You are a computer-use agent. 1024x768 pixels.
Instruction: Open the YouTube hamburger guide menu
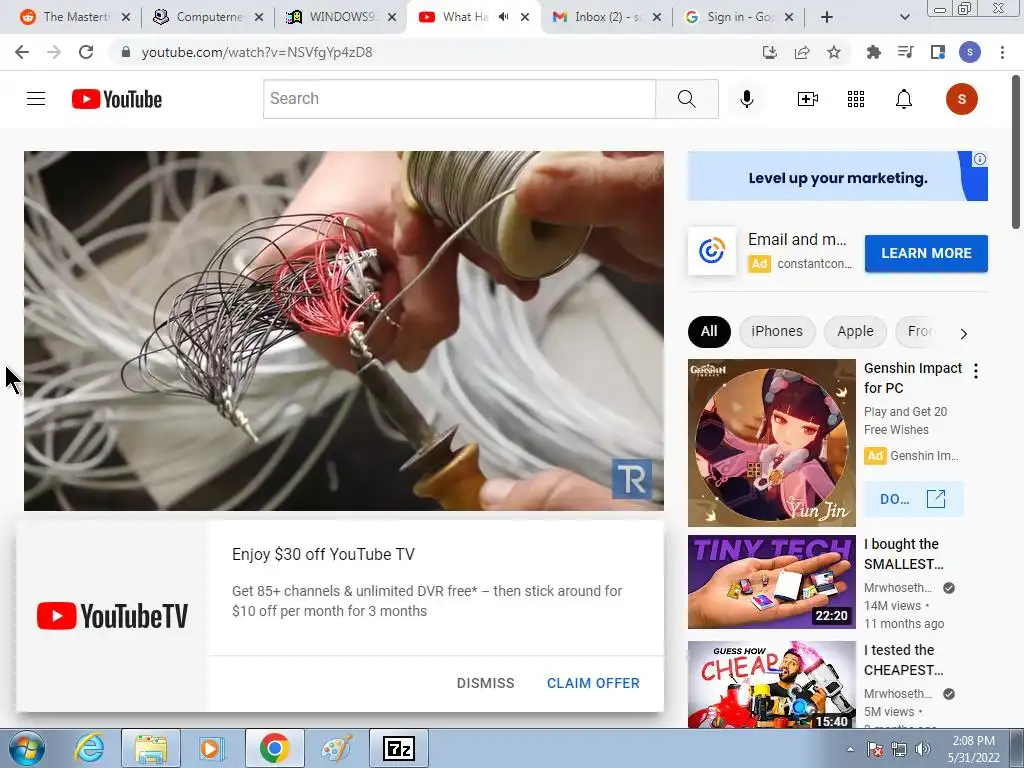pyautogui.click(x=36, y=99)
